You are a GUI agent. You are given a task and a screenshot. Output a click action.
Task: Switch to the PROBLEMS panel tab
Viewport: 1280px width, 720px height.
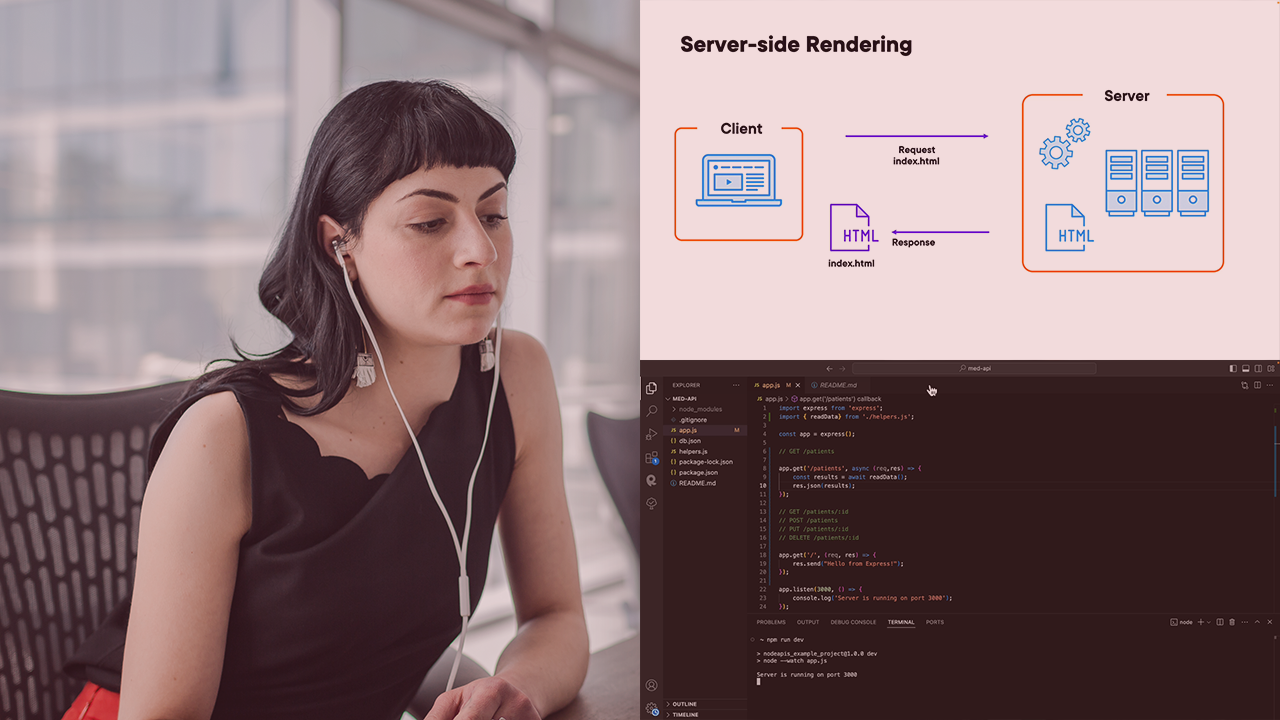point(770,622)
